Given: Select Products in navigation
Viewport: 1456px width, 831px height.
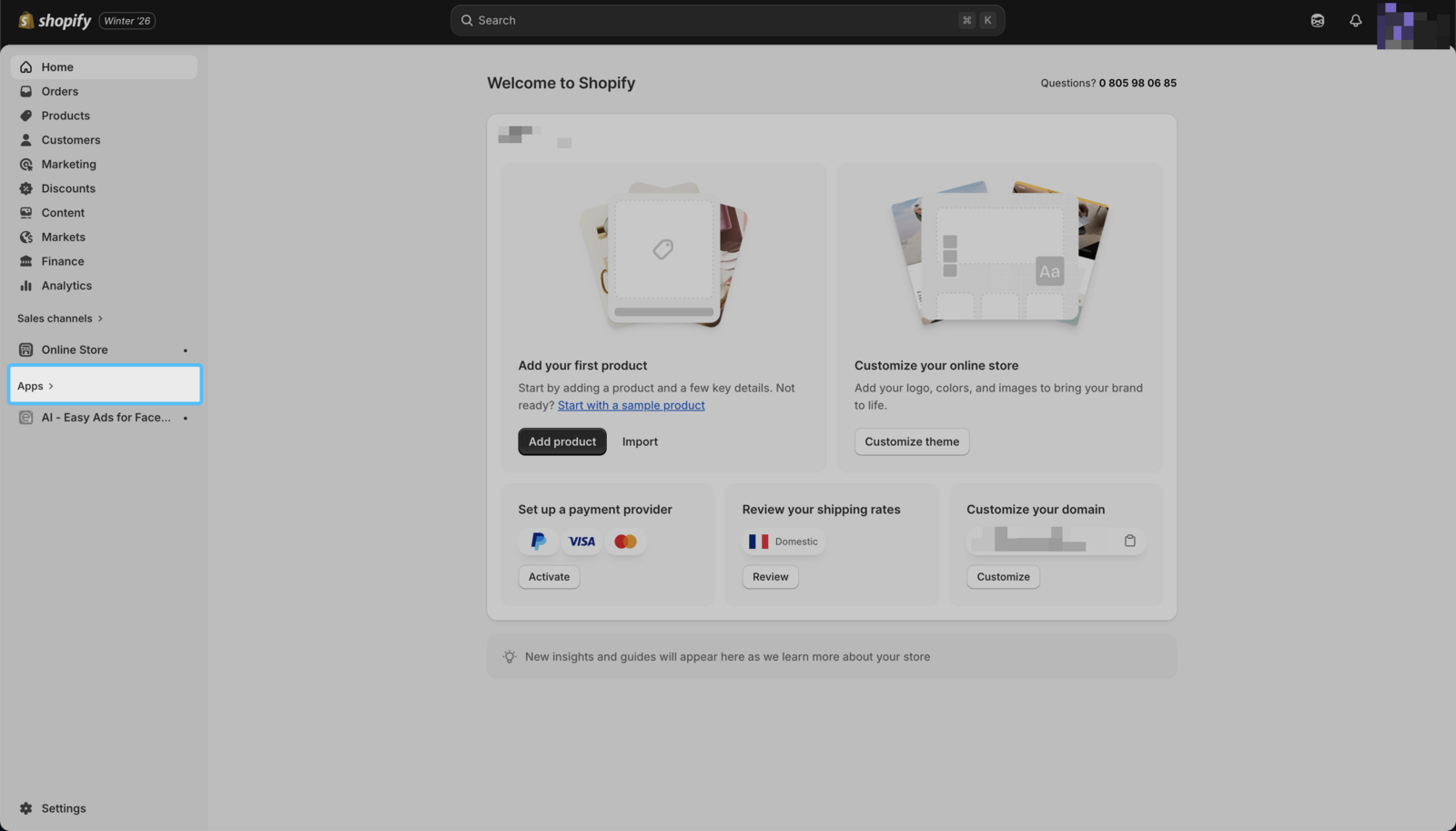Looking at the screenshot, I should [x=65, y=116].
